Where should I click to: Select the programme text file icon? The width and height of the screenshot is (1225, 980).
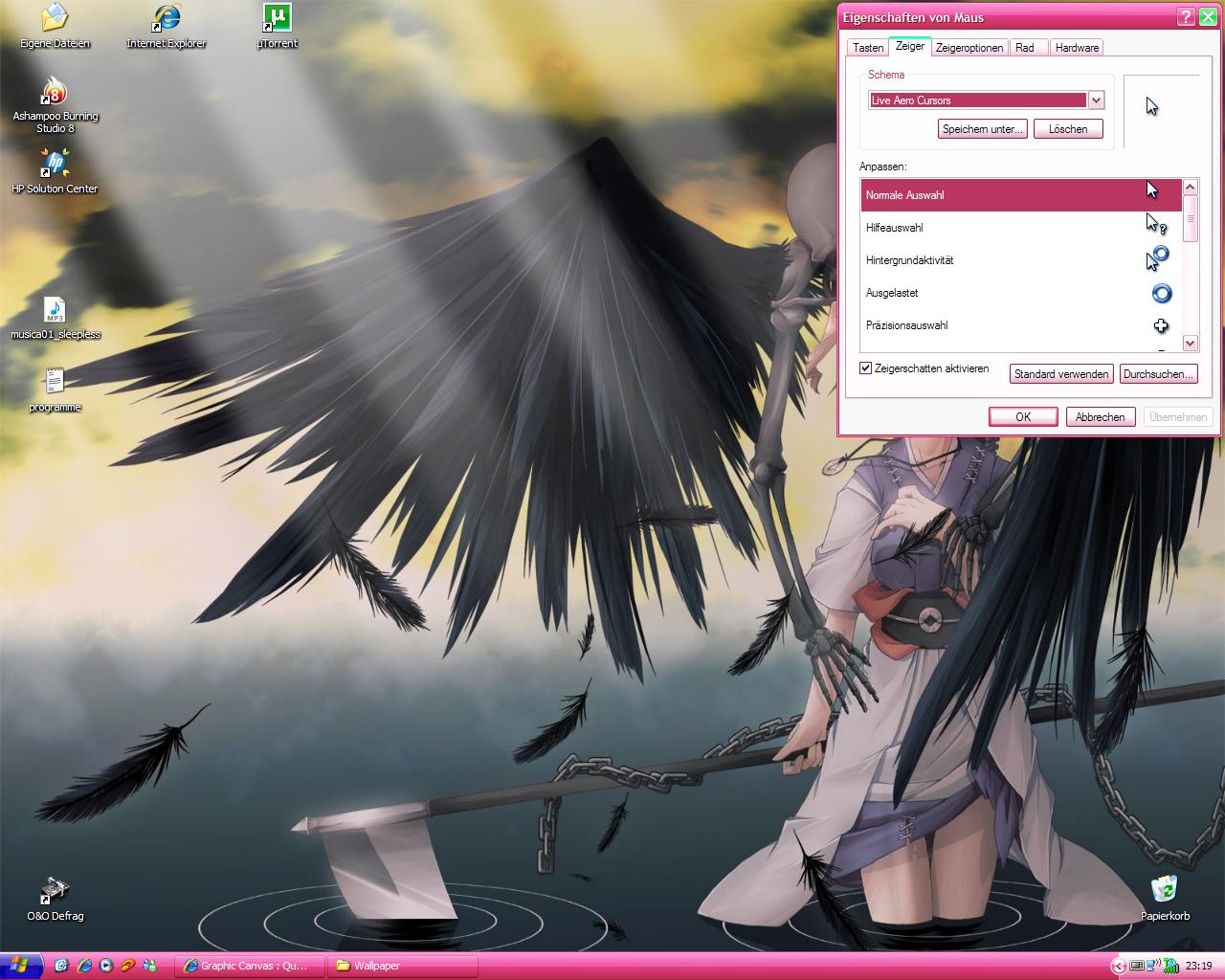tap(55, 390)
